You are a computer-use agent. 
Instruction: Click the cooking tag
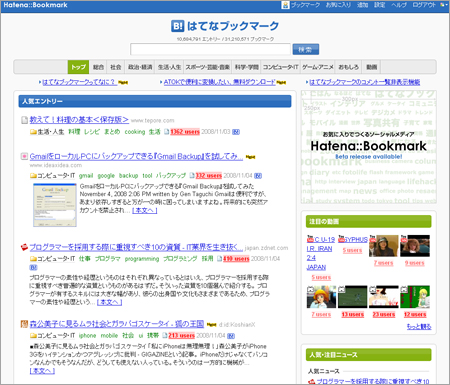click(135, 132)
